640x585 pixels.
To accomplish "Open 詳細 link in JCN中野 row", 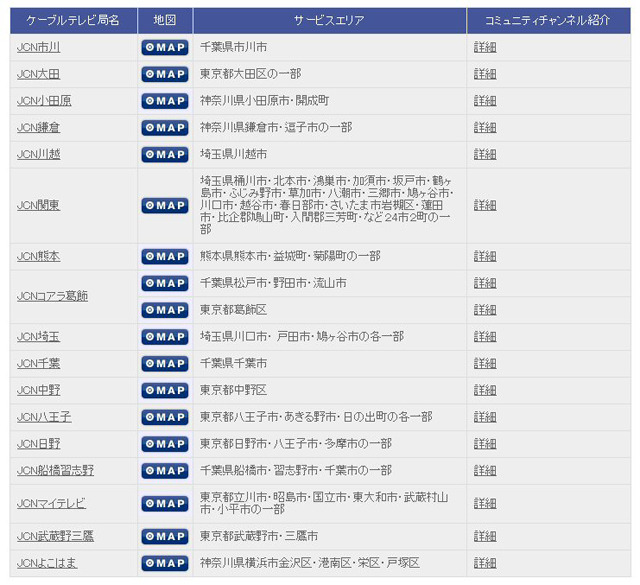I will (x=485, y=390).
